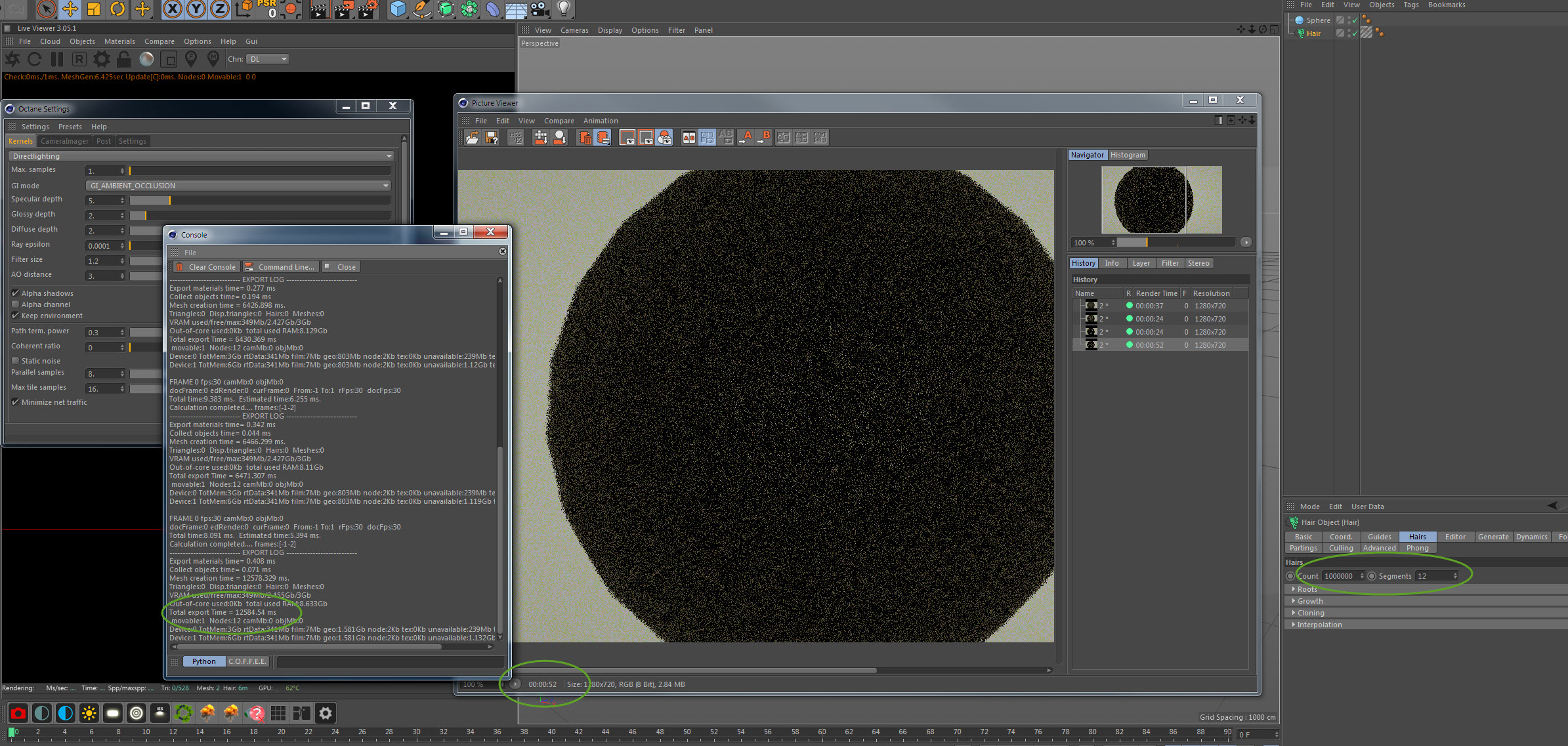Click Set as A compare icon
This screenshot has width=1568, height=746.
(746, 137)
